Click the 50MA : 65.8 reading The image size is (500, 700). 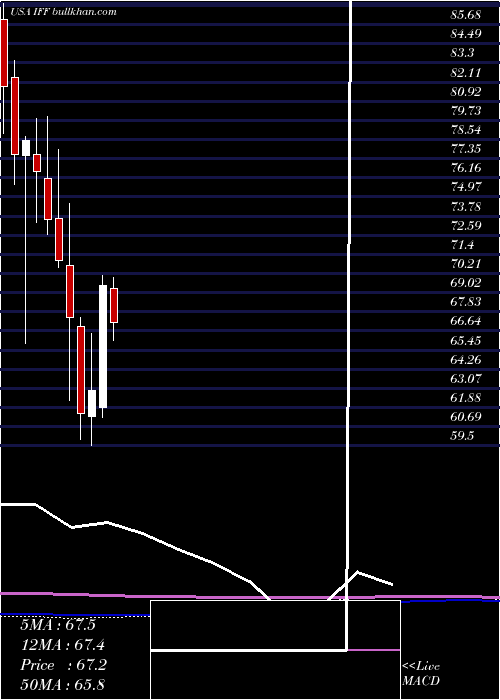tap(63, 685)
